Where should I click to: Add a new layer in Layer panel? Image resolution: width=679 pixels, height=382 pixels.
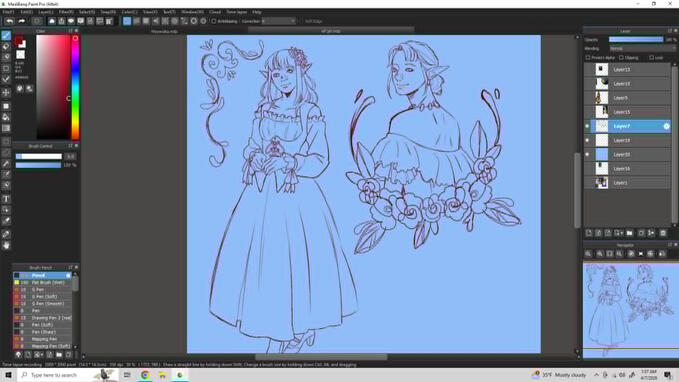[589, 233]
